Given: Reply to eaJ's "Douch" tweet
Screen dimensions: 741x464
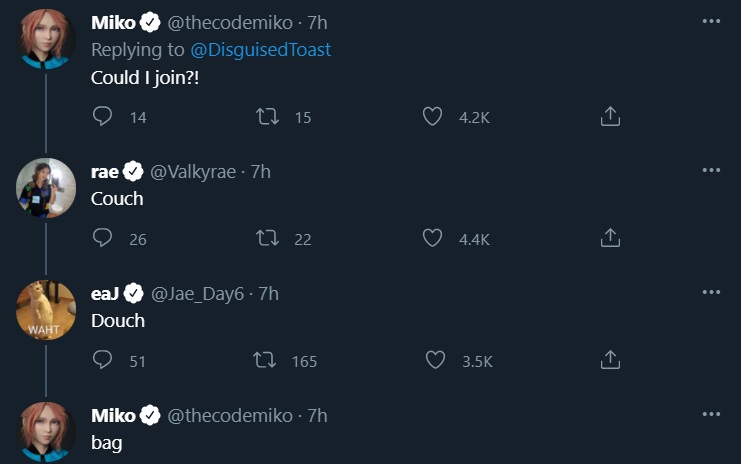Looking at the screenshot, I should click(x=102, y=360).
